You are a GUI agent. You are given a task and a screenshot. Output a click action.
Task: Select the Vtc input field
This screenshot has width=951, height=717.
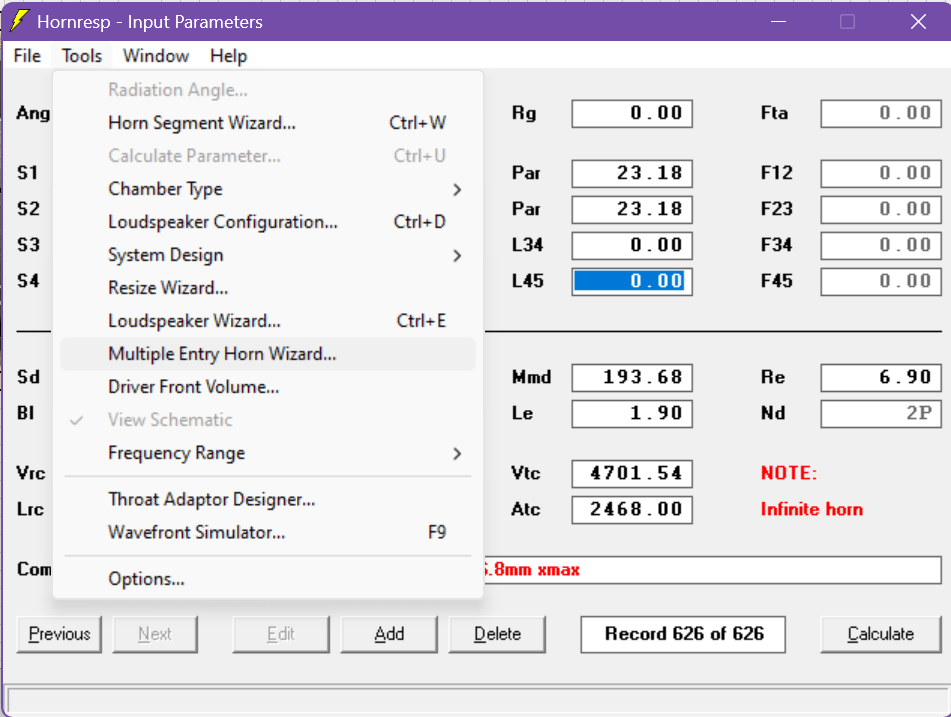coord(632,474)
